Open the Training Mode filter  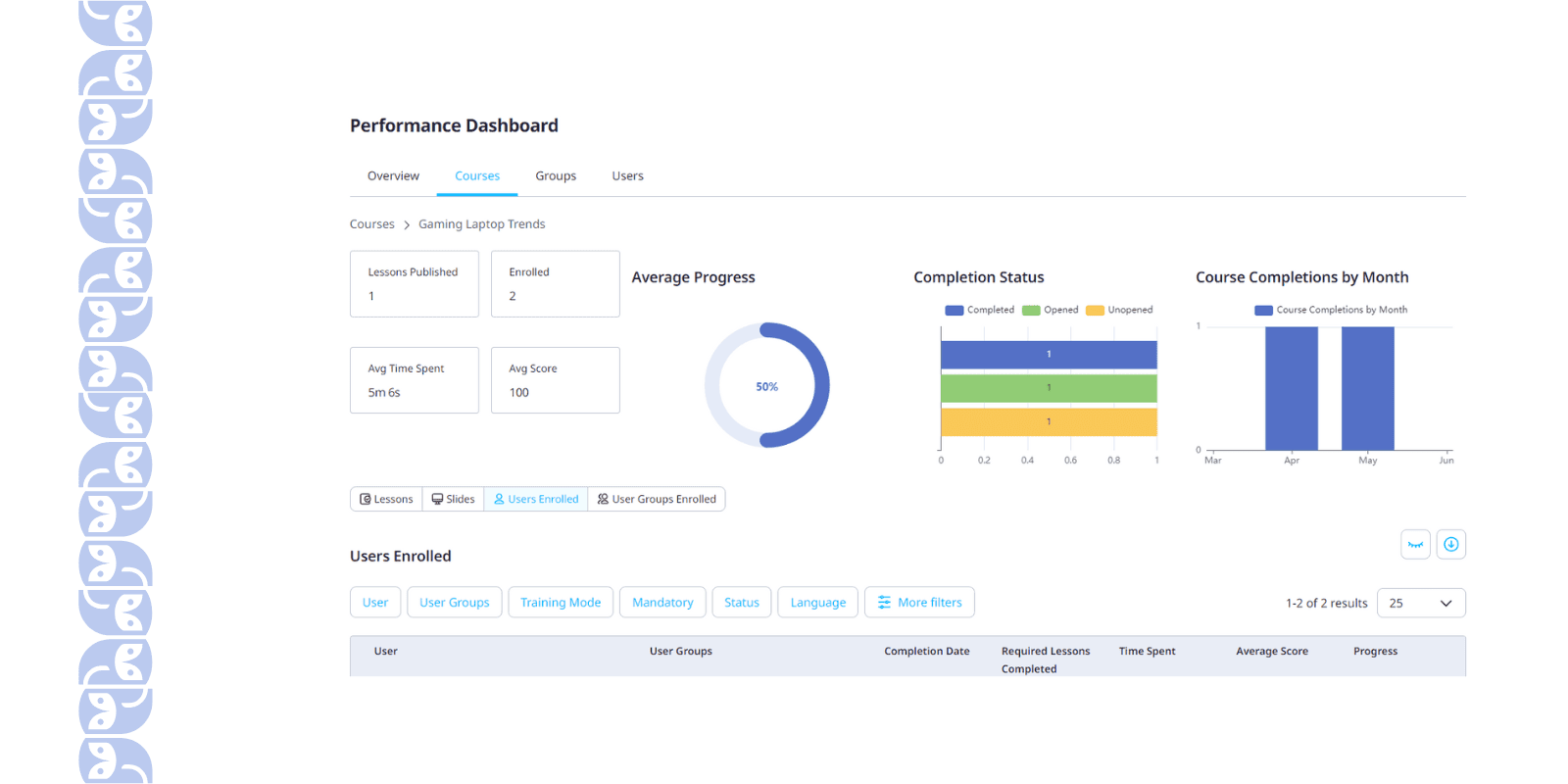tap(561, 603)
